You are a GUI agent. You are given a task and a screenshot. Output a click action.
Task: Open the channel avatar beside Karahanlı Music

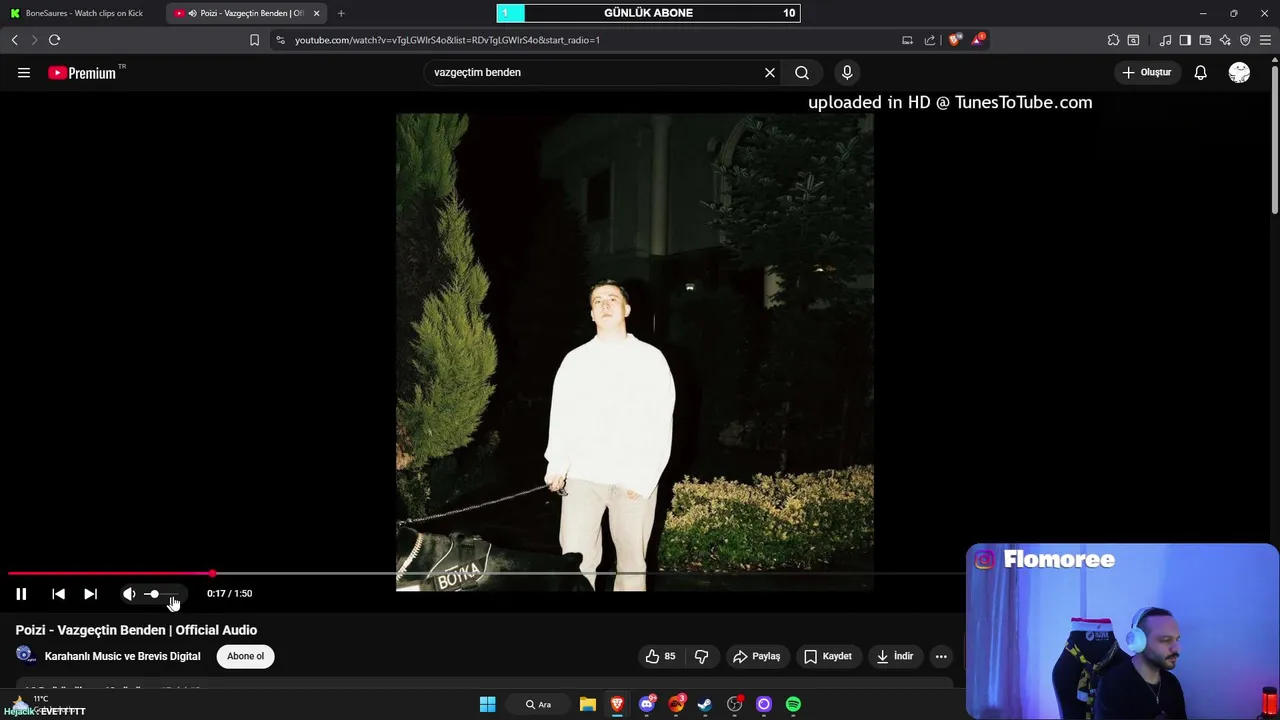[x=25, y=655]
